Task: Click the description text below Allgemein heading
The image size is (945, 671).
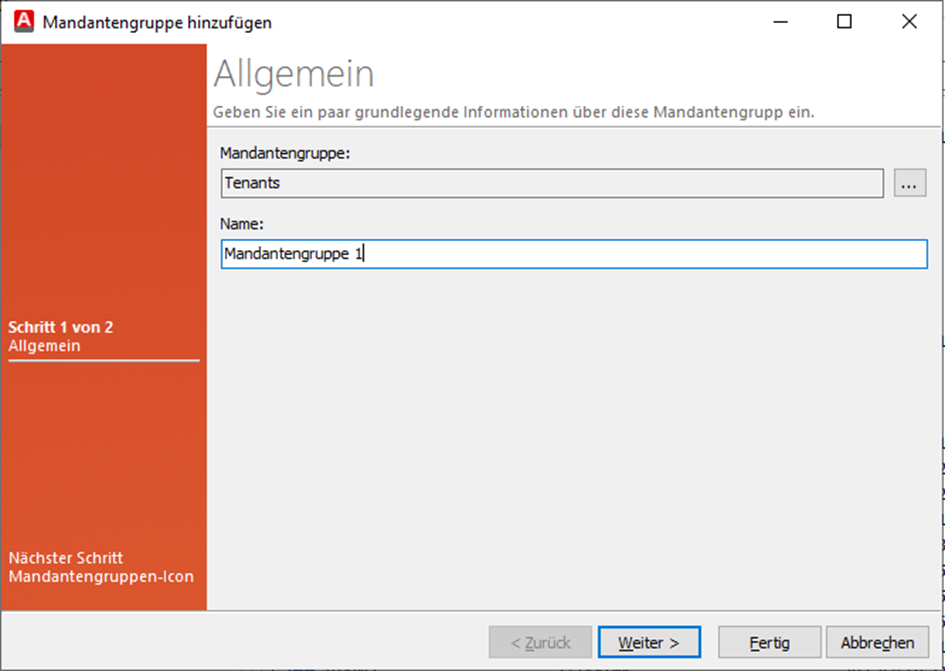Action: (514, 112)
